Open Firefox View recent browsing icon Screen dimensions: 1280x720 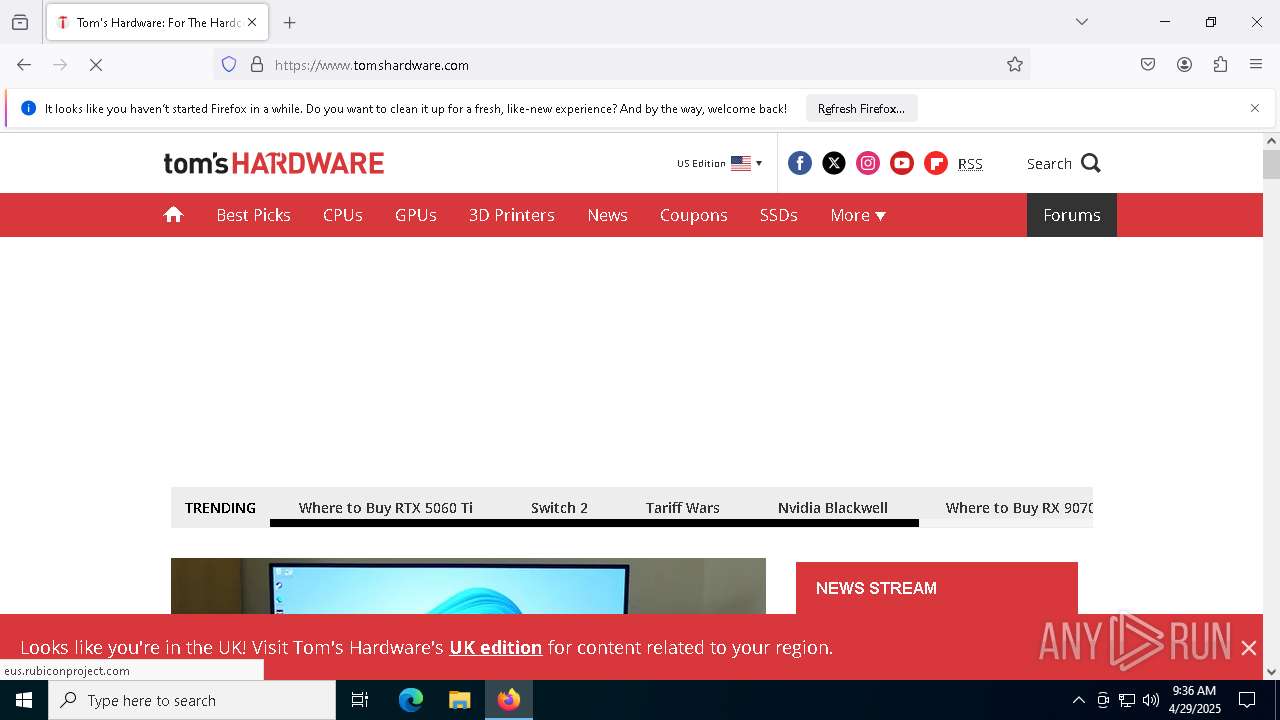coord(20,22)
